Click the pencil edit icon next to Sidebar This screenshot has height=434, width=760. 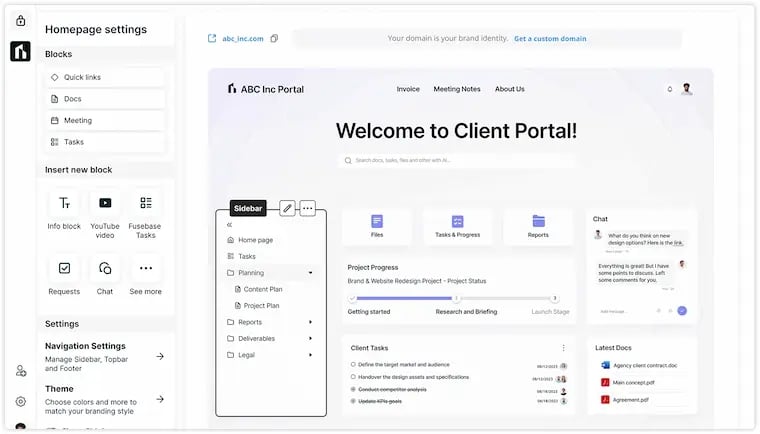pos(287,208)
